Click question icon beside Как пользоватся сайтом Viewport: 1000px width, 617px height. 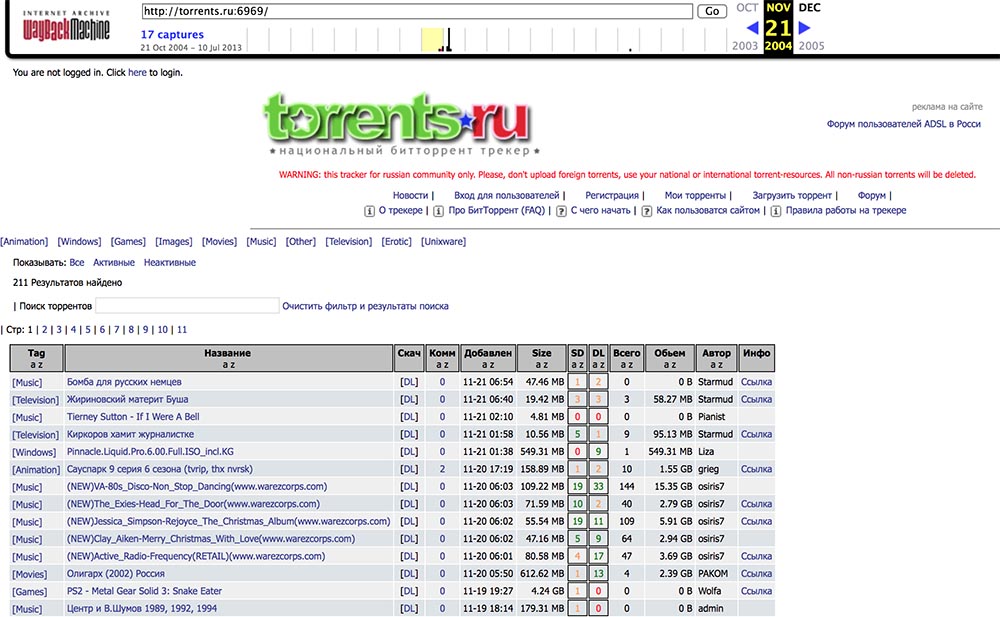pos(647,211)
